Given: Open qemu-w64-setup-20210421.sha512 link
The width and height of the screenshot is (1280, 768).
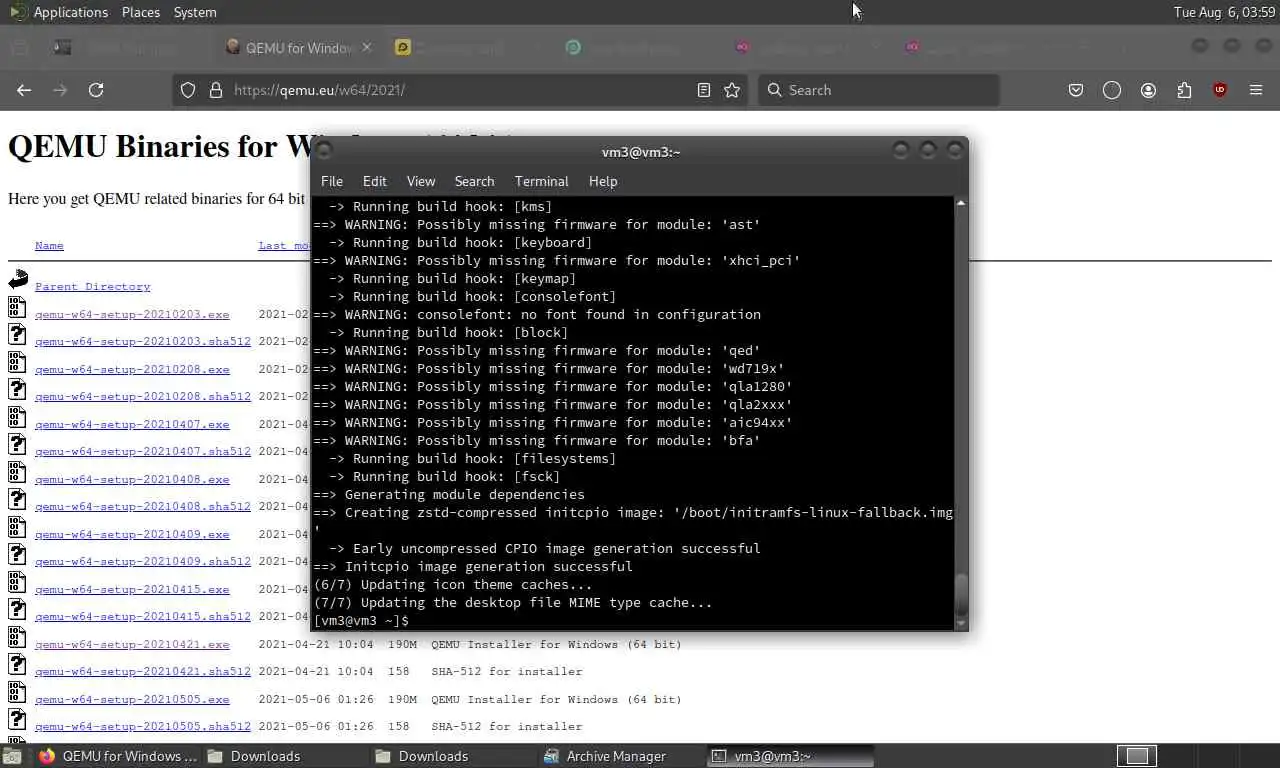Looking at the screenshot, I should (x=143, y=671).
